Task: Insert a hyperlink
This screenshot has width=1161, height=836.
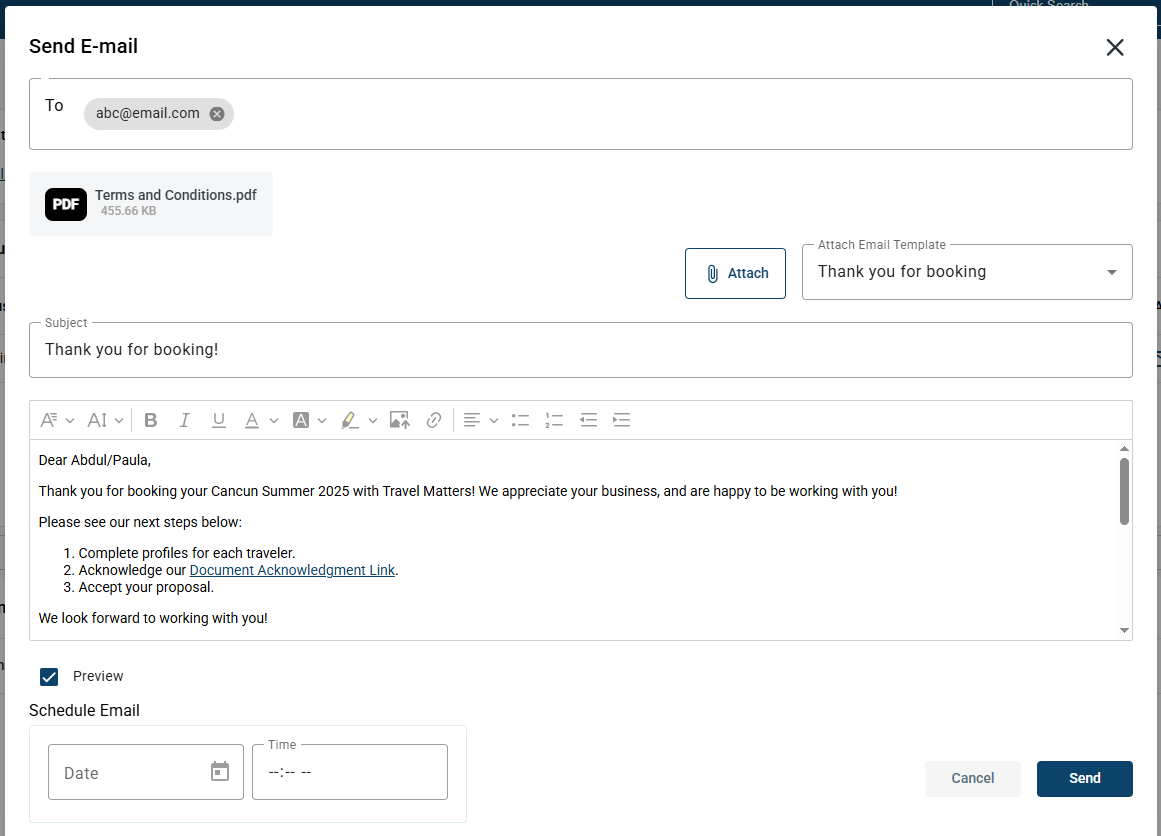Action: (x=434, y=420)
